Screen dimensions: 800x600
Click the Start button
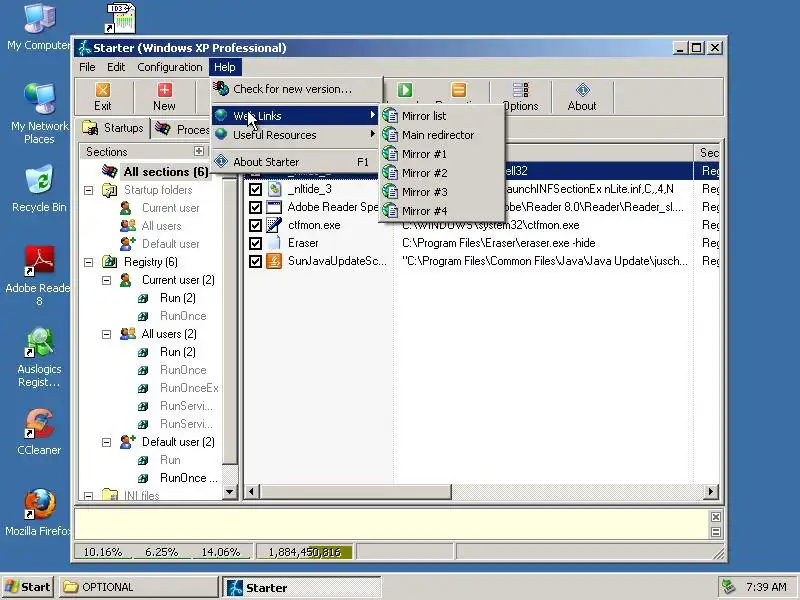(27, 587)
